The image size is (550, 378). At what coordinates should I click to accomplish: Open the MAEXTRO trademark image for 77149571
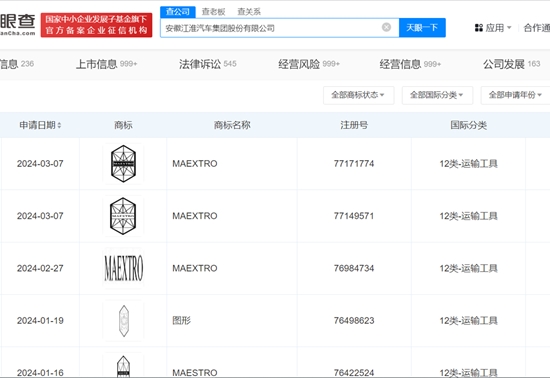click(x=123, y=216)
